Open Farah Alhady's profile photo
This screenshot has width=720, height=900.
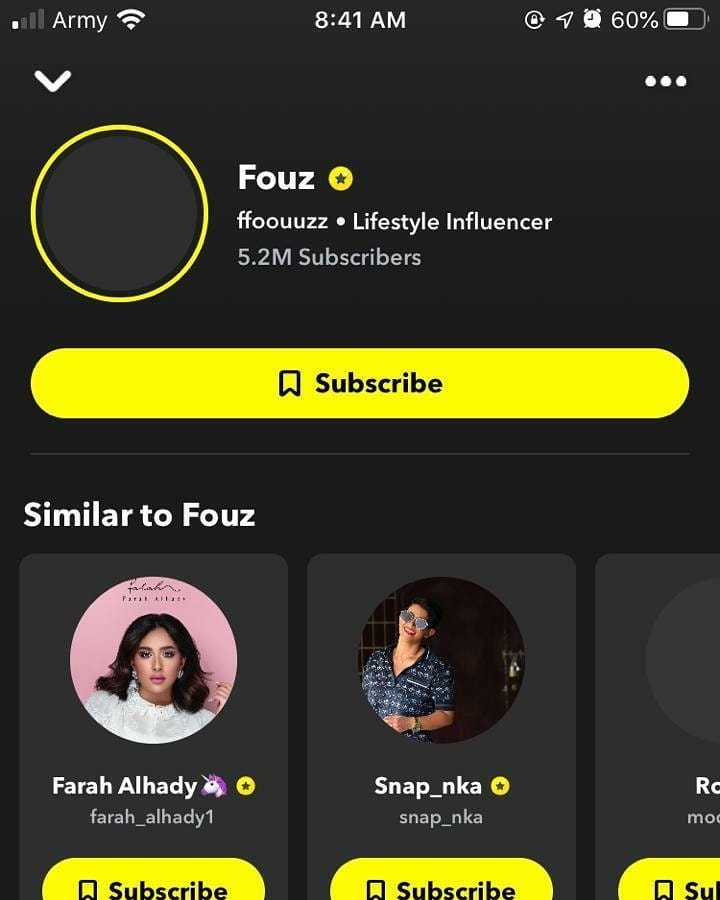coord(154,660)
